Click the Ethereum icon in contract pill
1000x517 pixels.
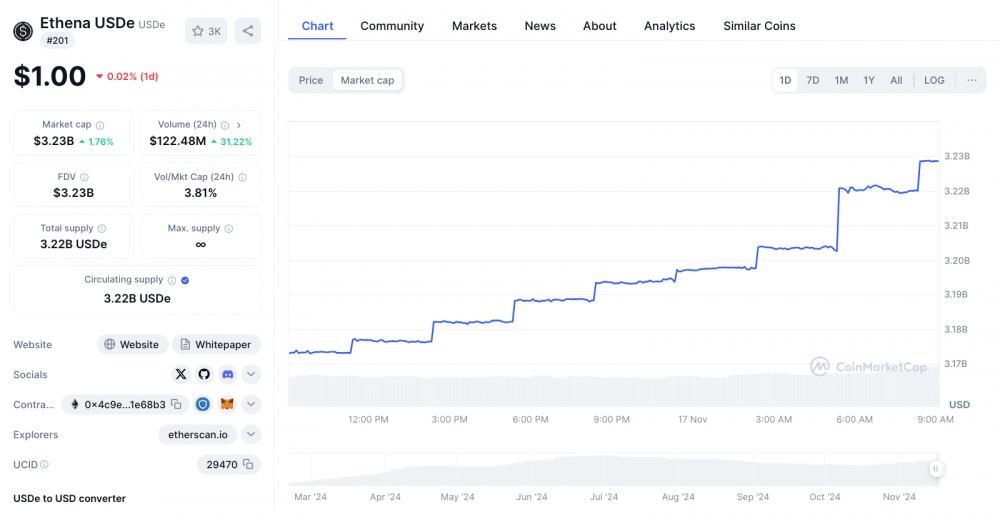tap(75, 404)
